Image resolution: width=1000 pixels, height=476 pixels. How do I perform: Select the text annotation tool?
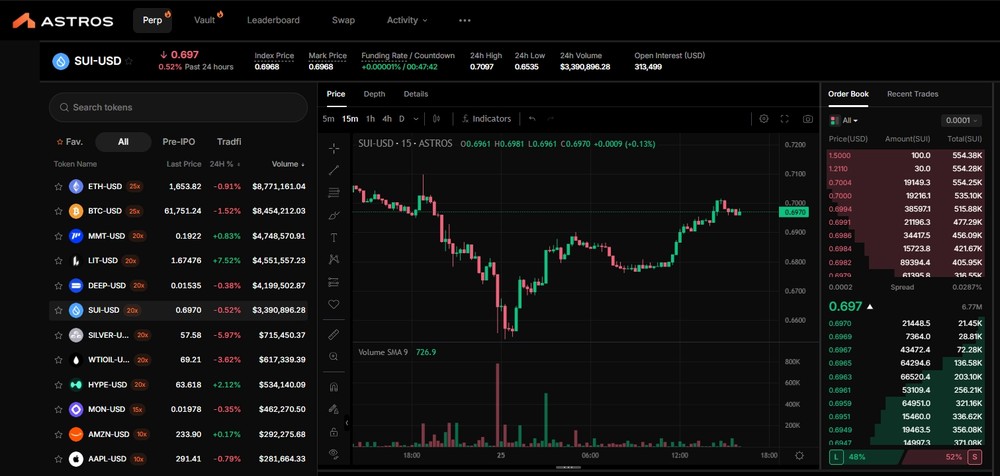[x=334, y=237]
